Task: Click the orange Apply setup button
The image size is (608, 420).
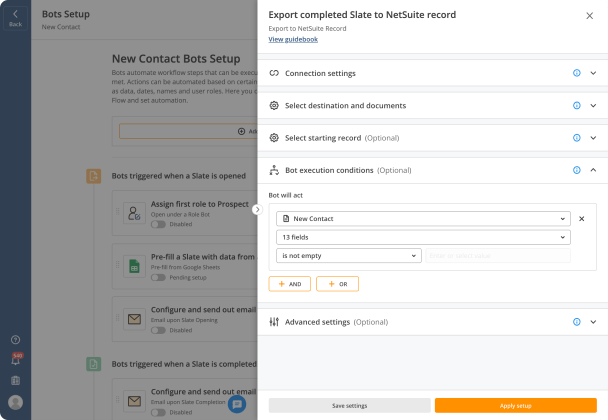Action: 516,406
